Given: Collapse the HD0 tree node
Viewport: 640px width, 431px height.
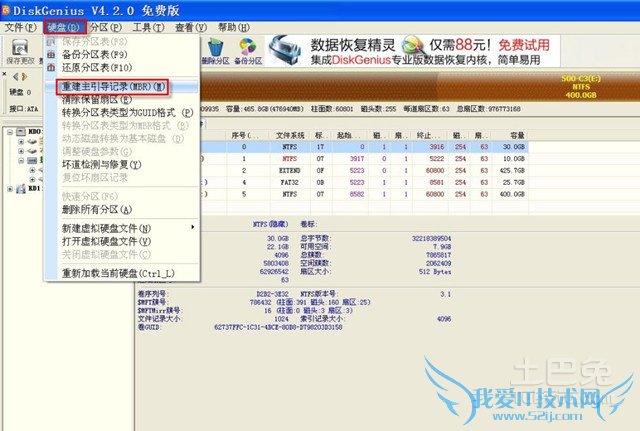Looking at the screenshot, I should (x=10, y=131).
